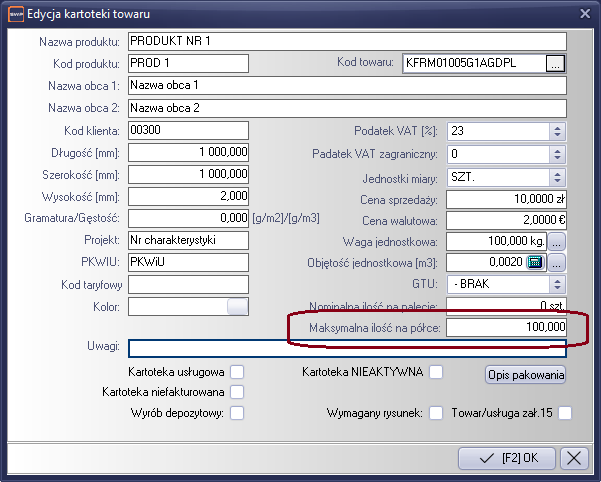This screenshot has width=601, height=482.
Task: Close the Edycja kartoteki towaru window
Action: pos(584,13)
